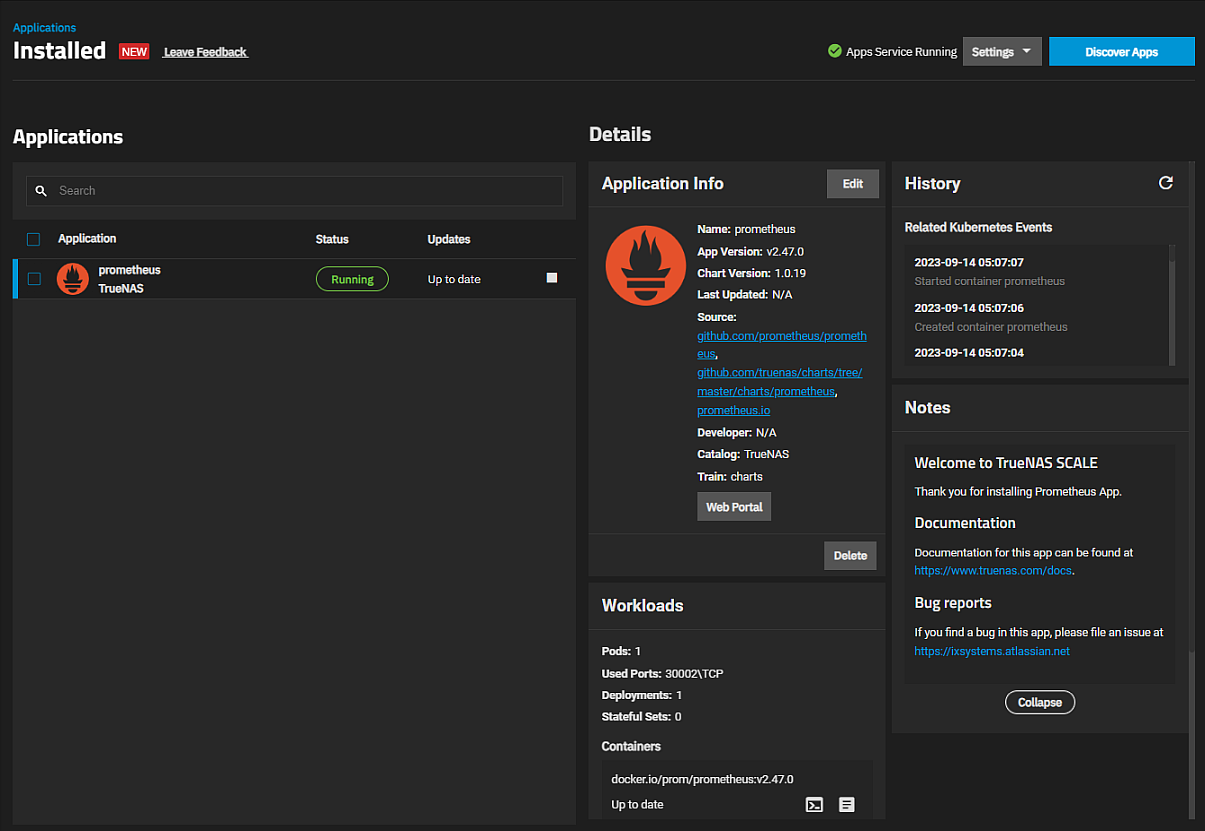Screen dimensions: 1205x831
Task: Open the prometheus.io source link
Action: pos(733,410)
